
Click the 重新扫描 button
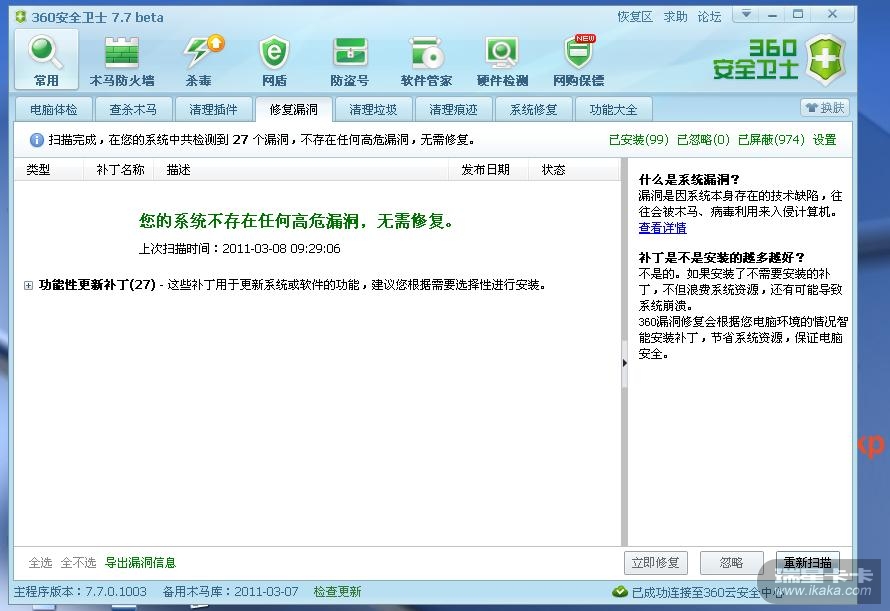point(808,563)
